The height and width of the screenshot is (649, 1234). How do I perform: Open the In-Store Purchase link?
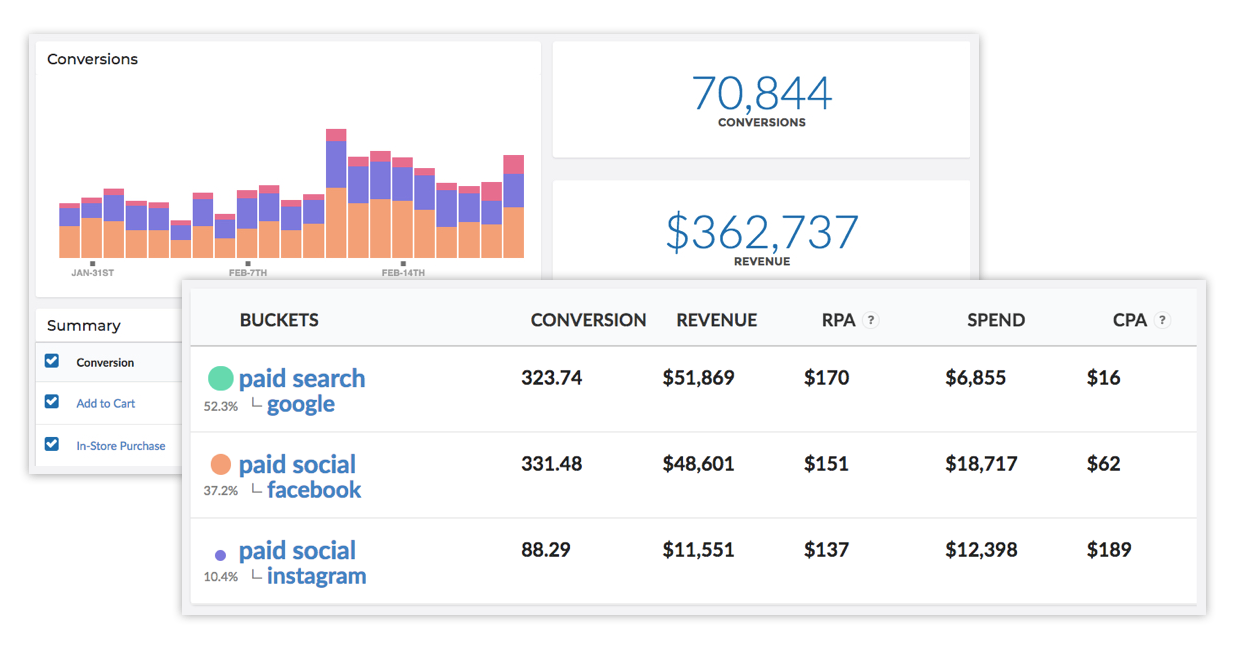click(x=121, y=446)
